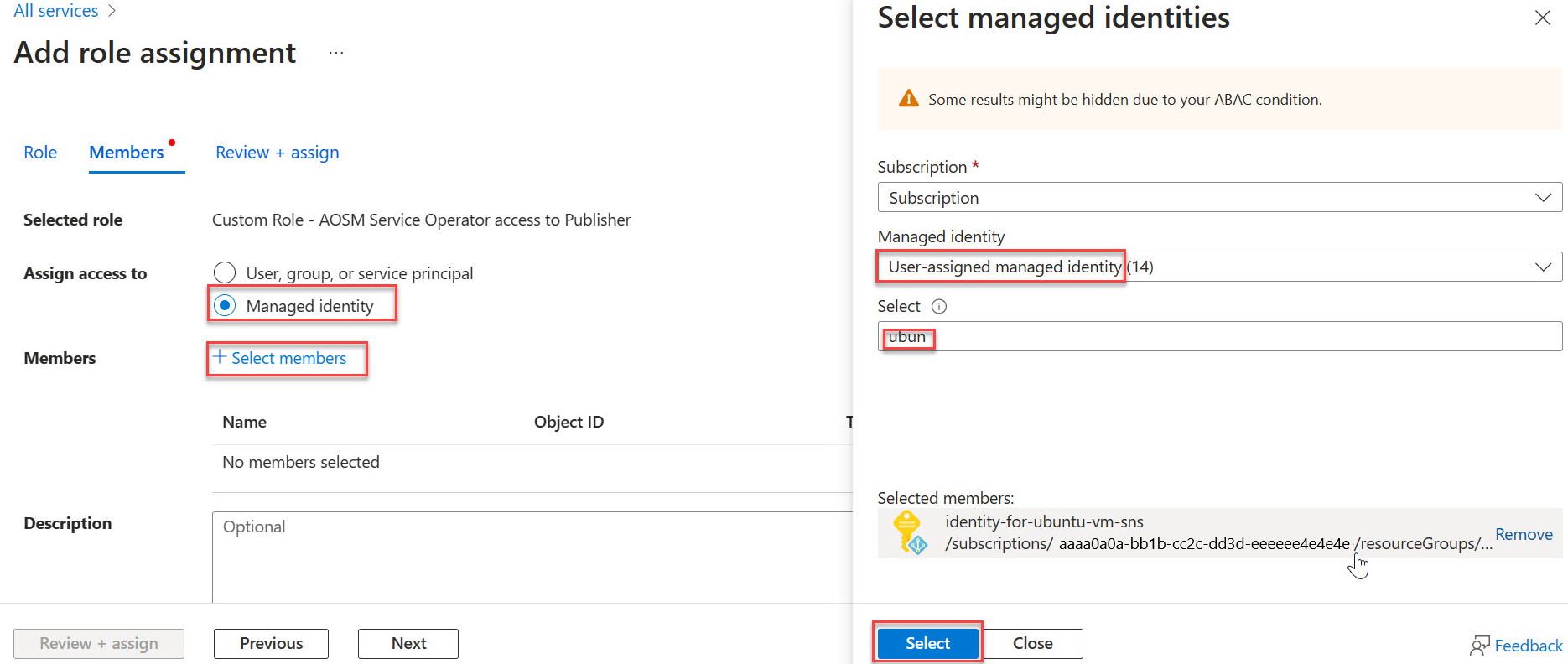This screenshot has width=1568, height=664.
Task: Switch to the Members tab
Action: coord(127,153)
